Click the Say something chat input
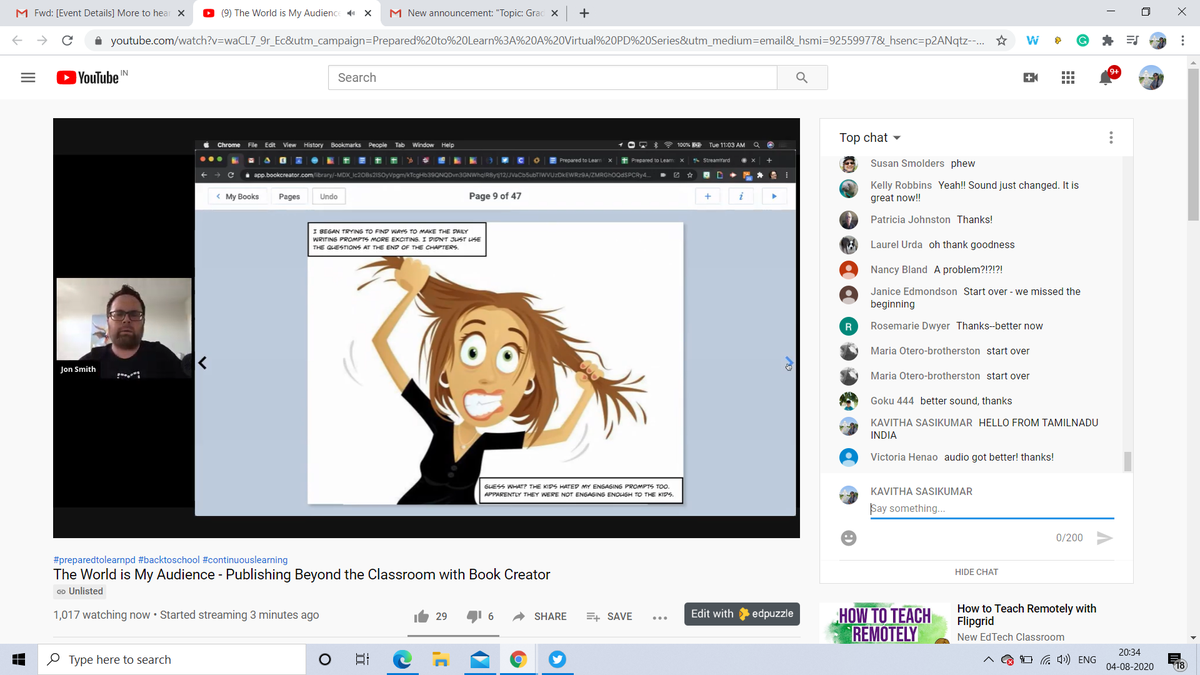This screenshot has height=675, width=1200. click(991, 509)
